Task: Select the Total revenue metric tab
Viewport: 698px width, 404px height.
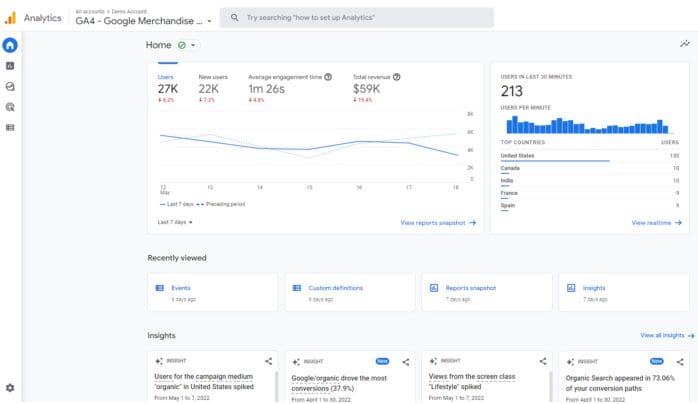Action: tap(377, 89)
